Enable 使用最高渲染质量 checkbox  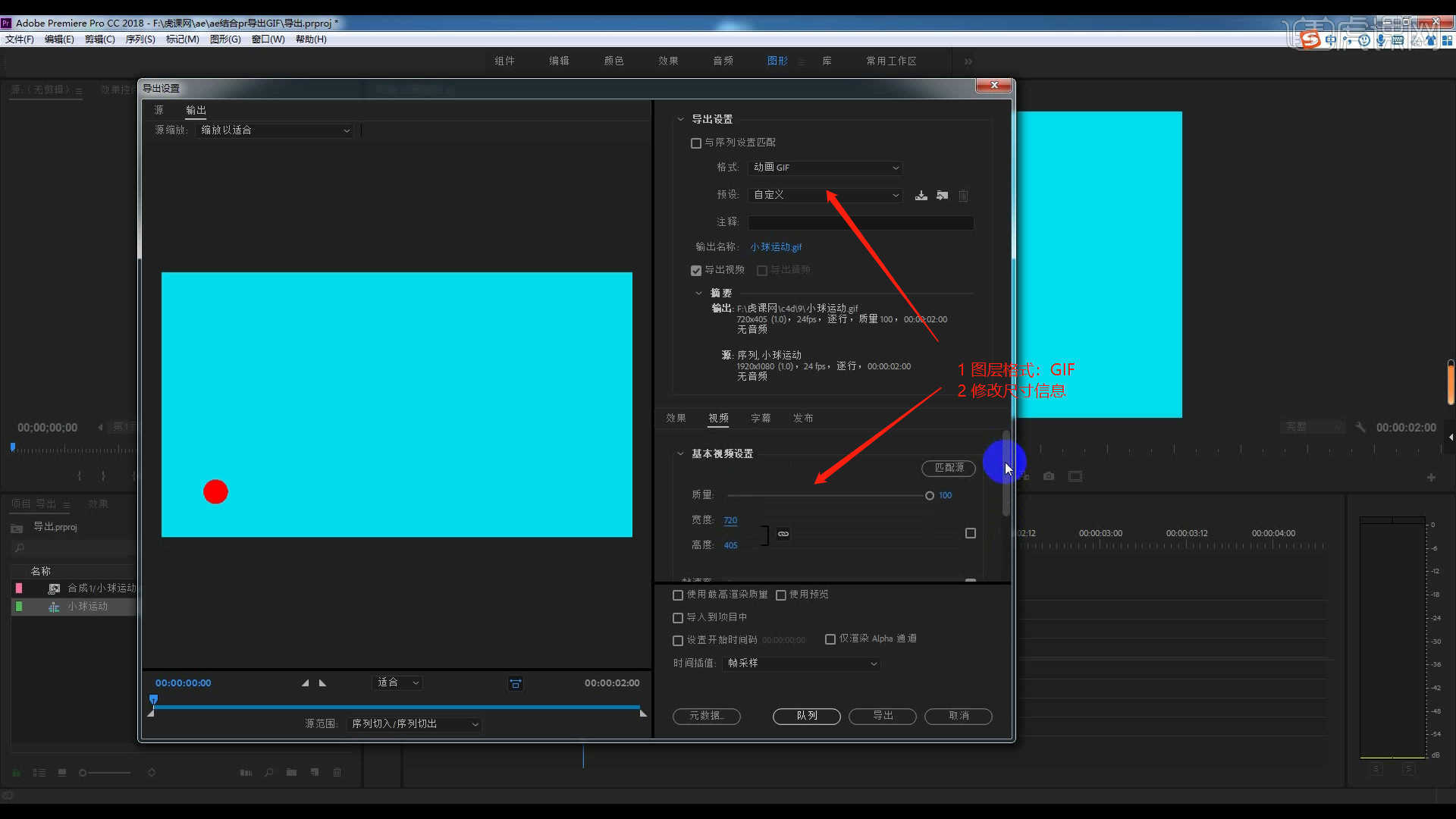tap(678, 595)
